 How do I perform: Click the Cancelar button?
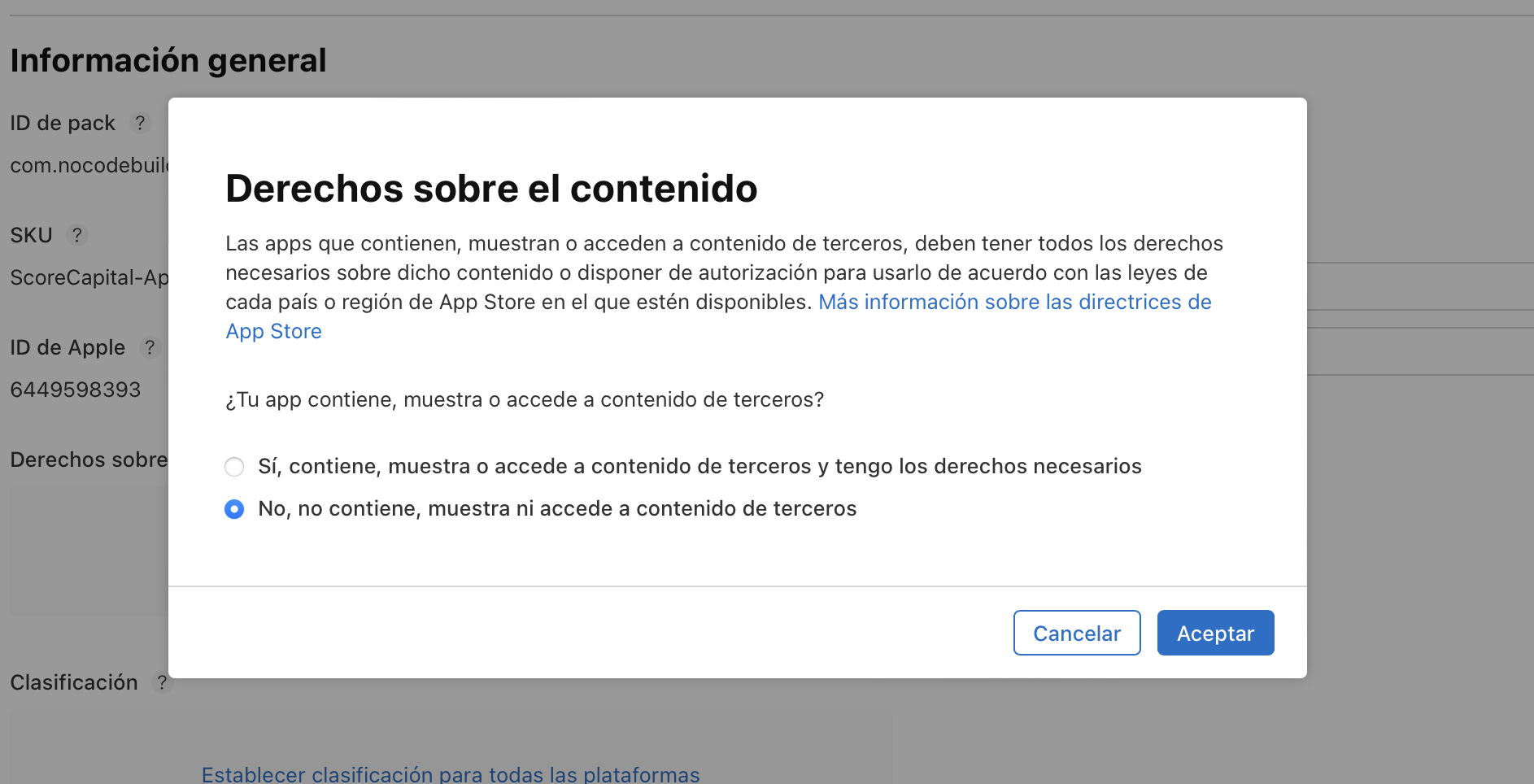1077,633
